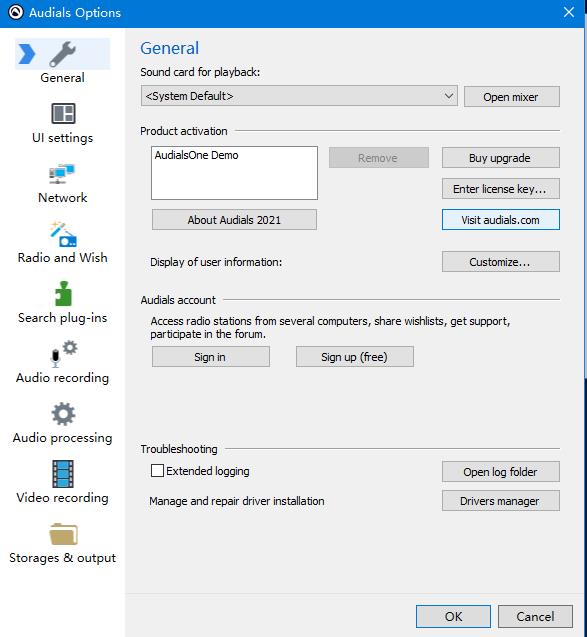Open Search plug-ins puzzle icon
This screenshot has height=637, width=587.
tap(63, 293)
